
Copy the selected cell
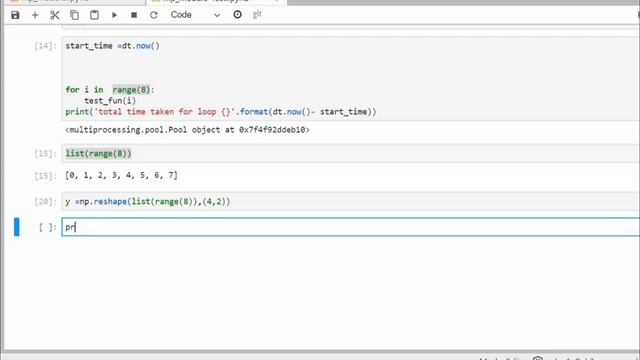[x=74, y=15]
